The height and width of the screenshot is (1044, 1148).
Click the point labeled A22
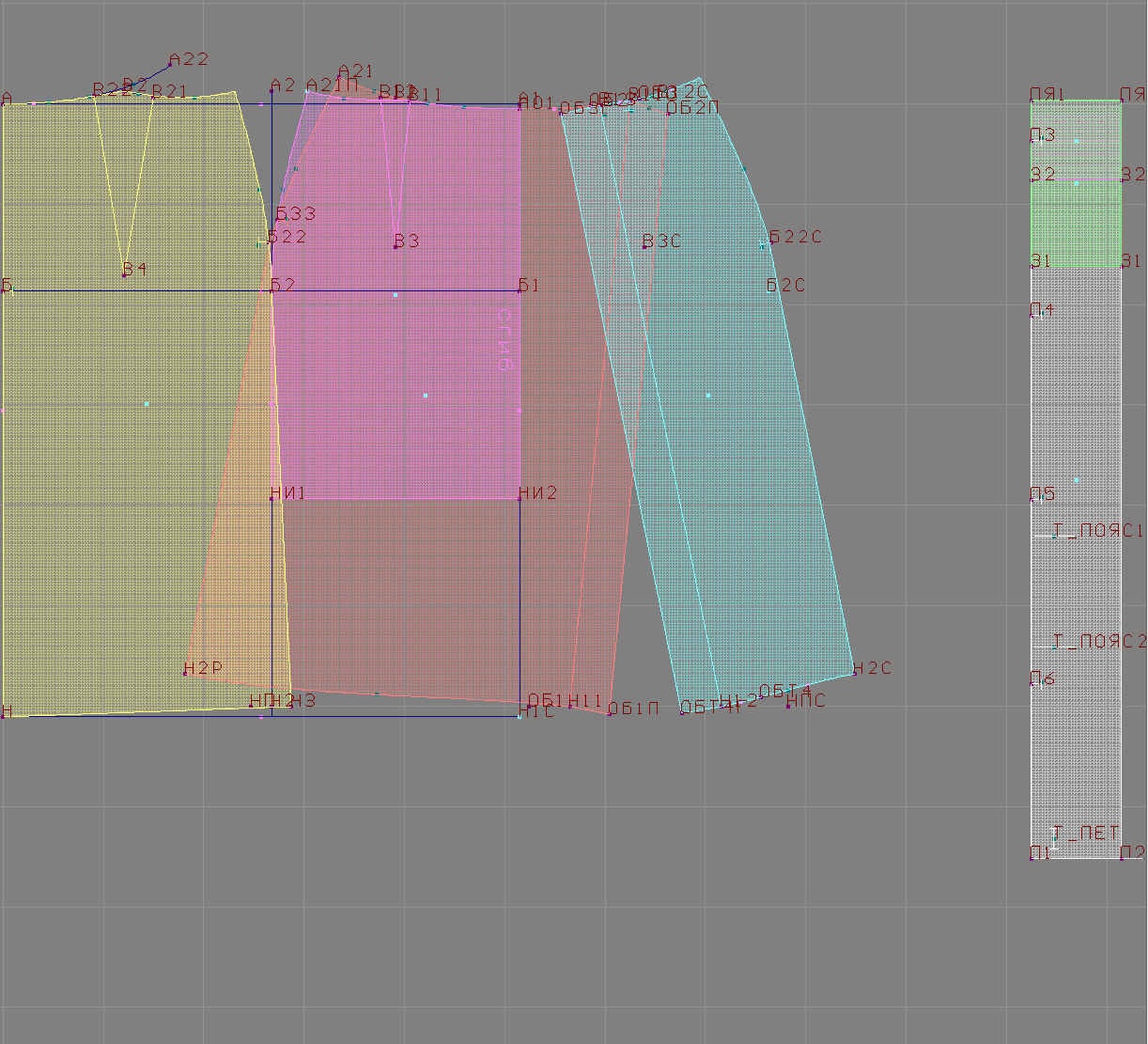tap(171, 65)
